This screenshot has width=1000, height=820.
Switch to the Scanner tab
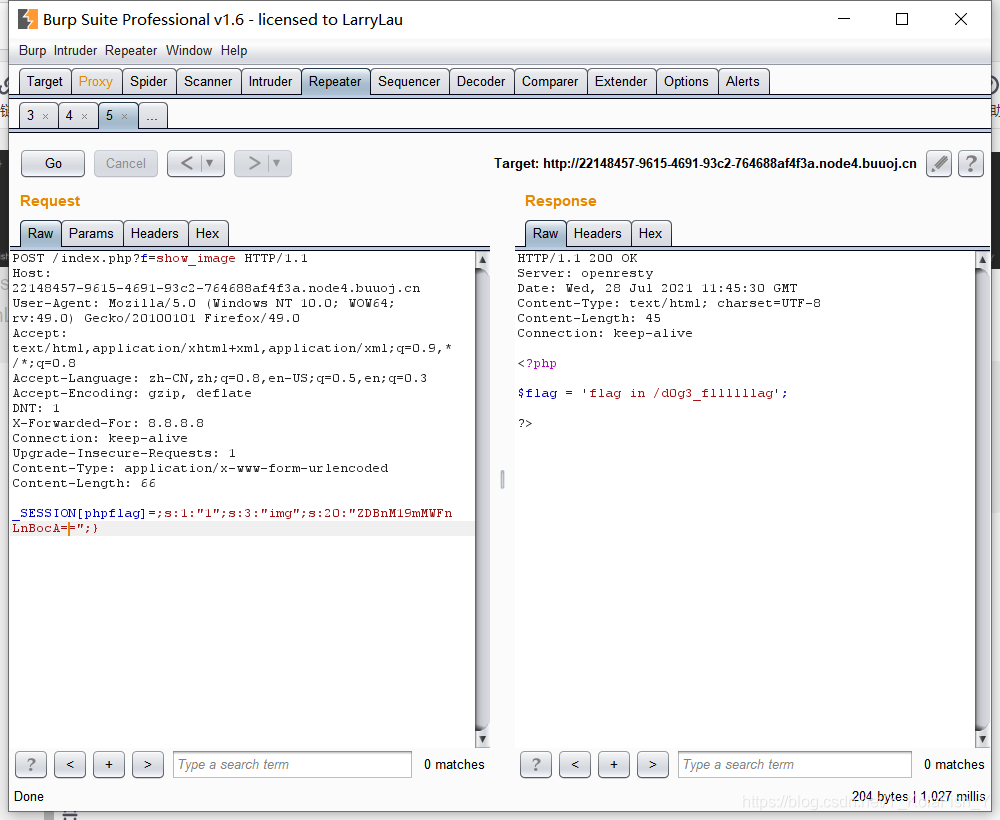click(208, 82)
